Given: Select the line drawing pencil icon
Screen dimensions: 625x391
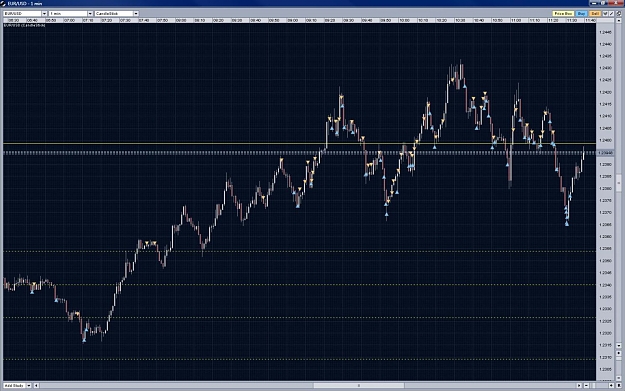Looking at the screenshot, I should (x=611, y=14).
